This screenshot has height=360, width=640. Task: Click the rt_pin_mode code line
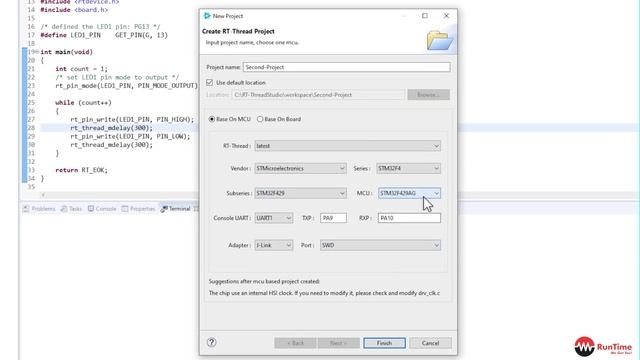click(127, 86)
